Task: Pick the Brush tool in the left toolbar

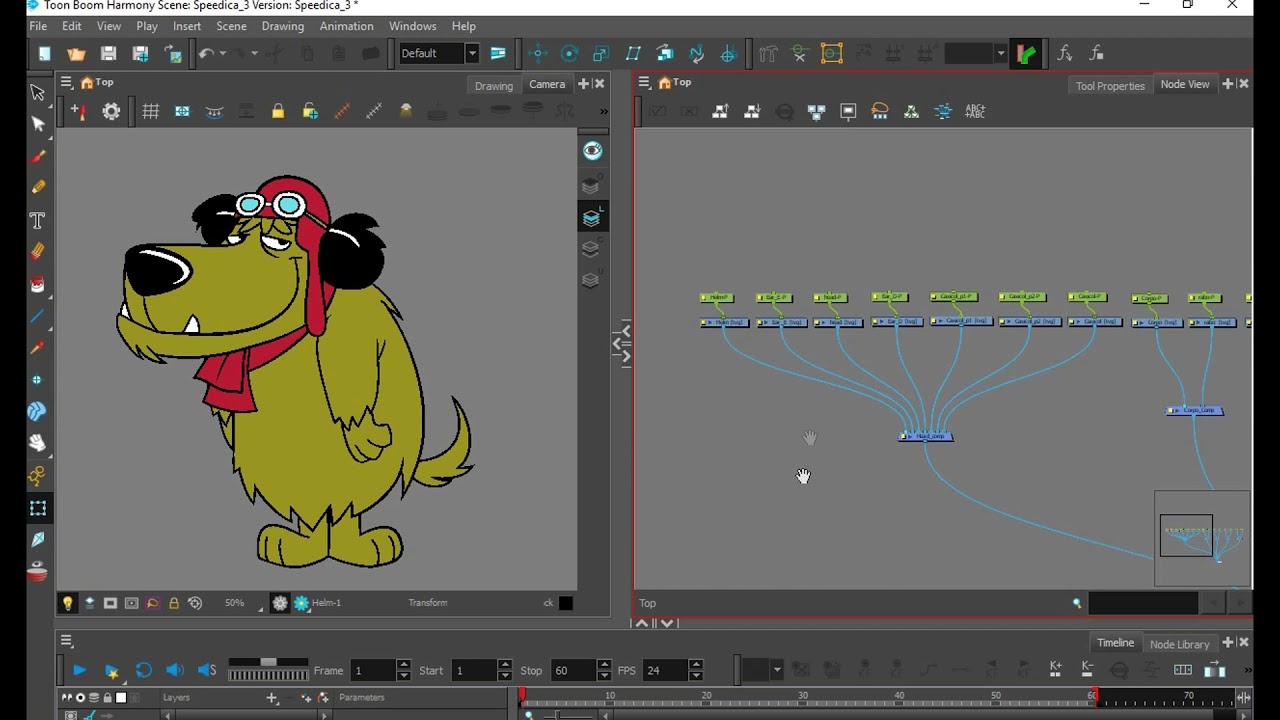Action: 38,156
